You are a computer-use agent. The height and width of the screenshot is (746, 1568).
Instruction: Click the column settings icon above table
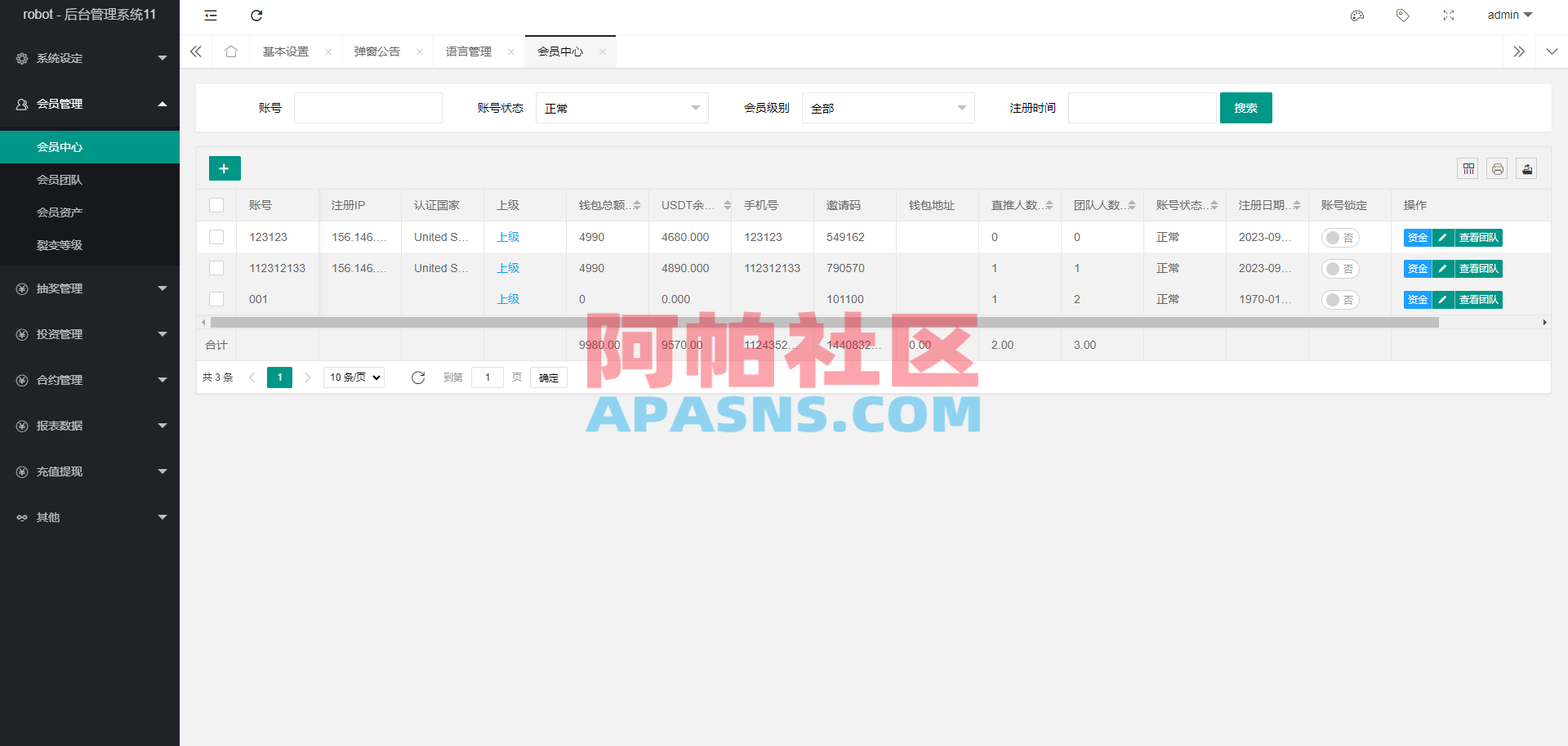coord(1468,168)
